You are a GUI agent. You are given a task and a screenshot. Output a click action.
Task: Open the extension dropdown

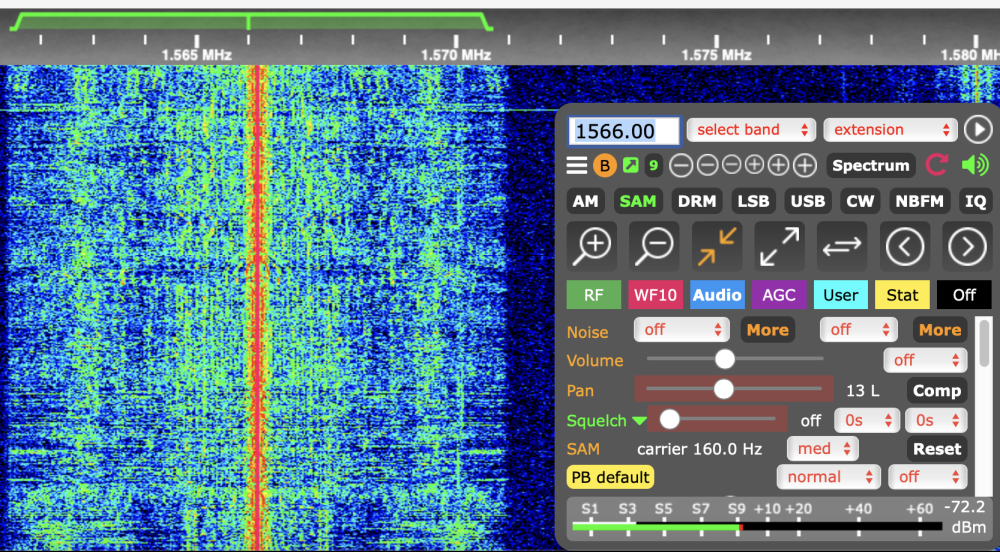[x=890, y=130]
